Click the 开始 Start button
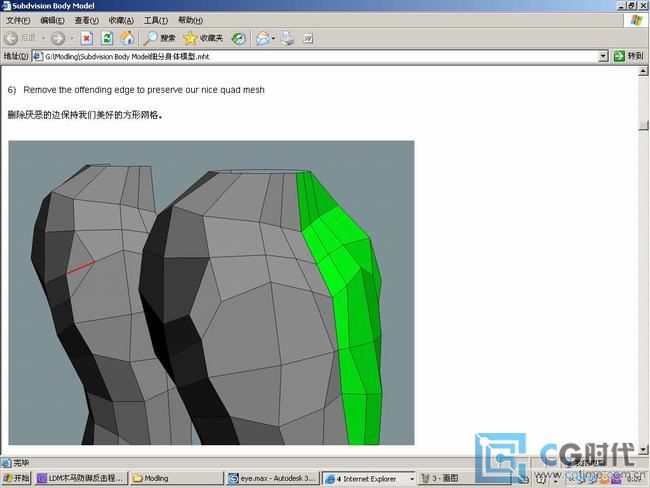The image size is (650, 488). pyautogui.click(x=17, y=478)
